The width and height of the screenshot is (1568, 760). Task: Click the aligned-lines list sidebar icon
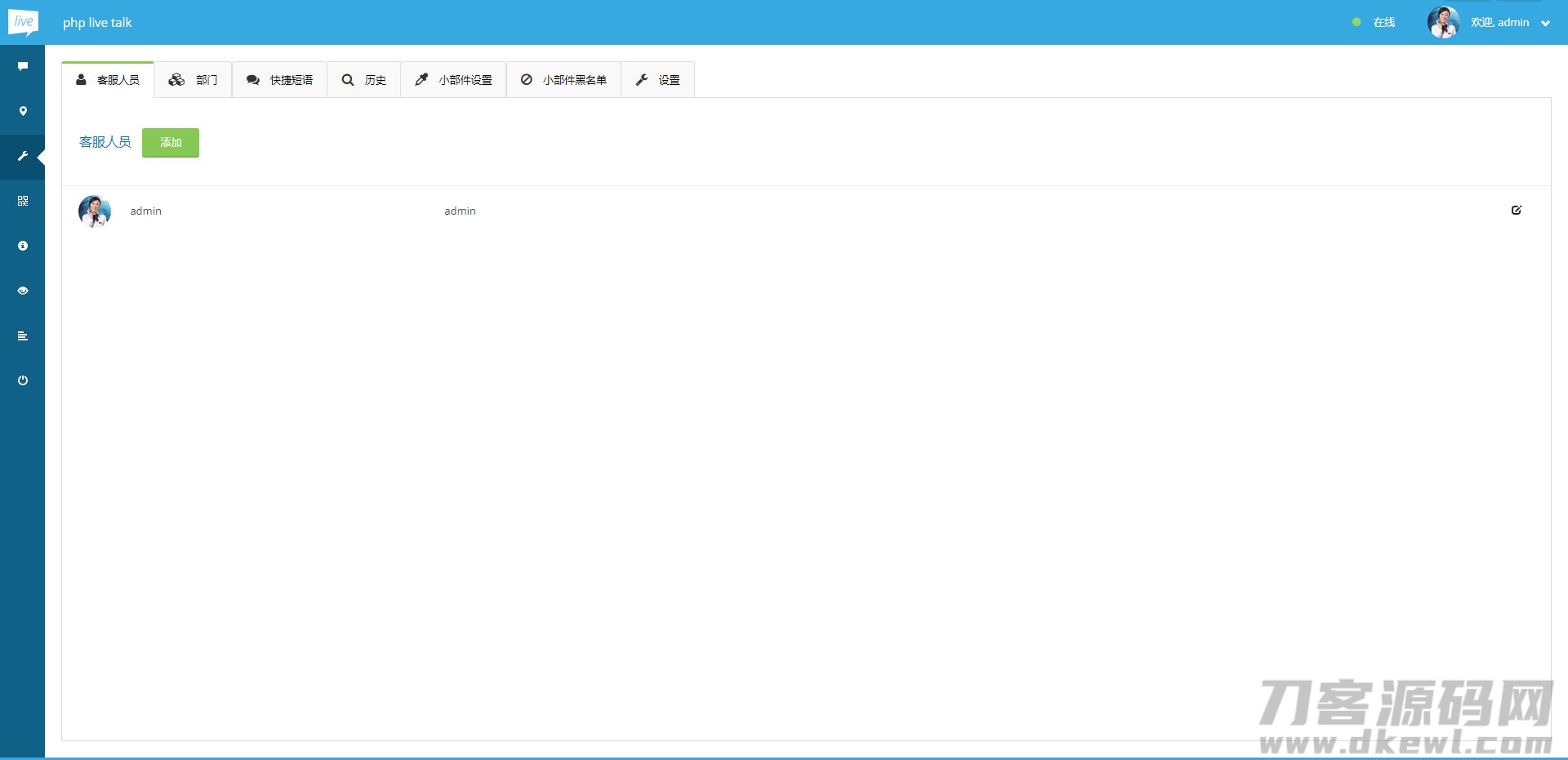click(23, 336)
